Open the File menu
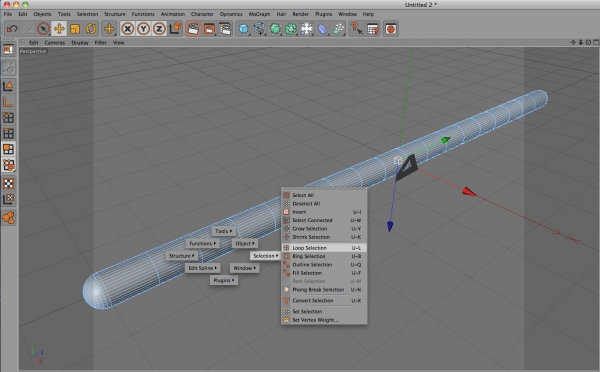The image size is (600, 372). [8, 14]
